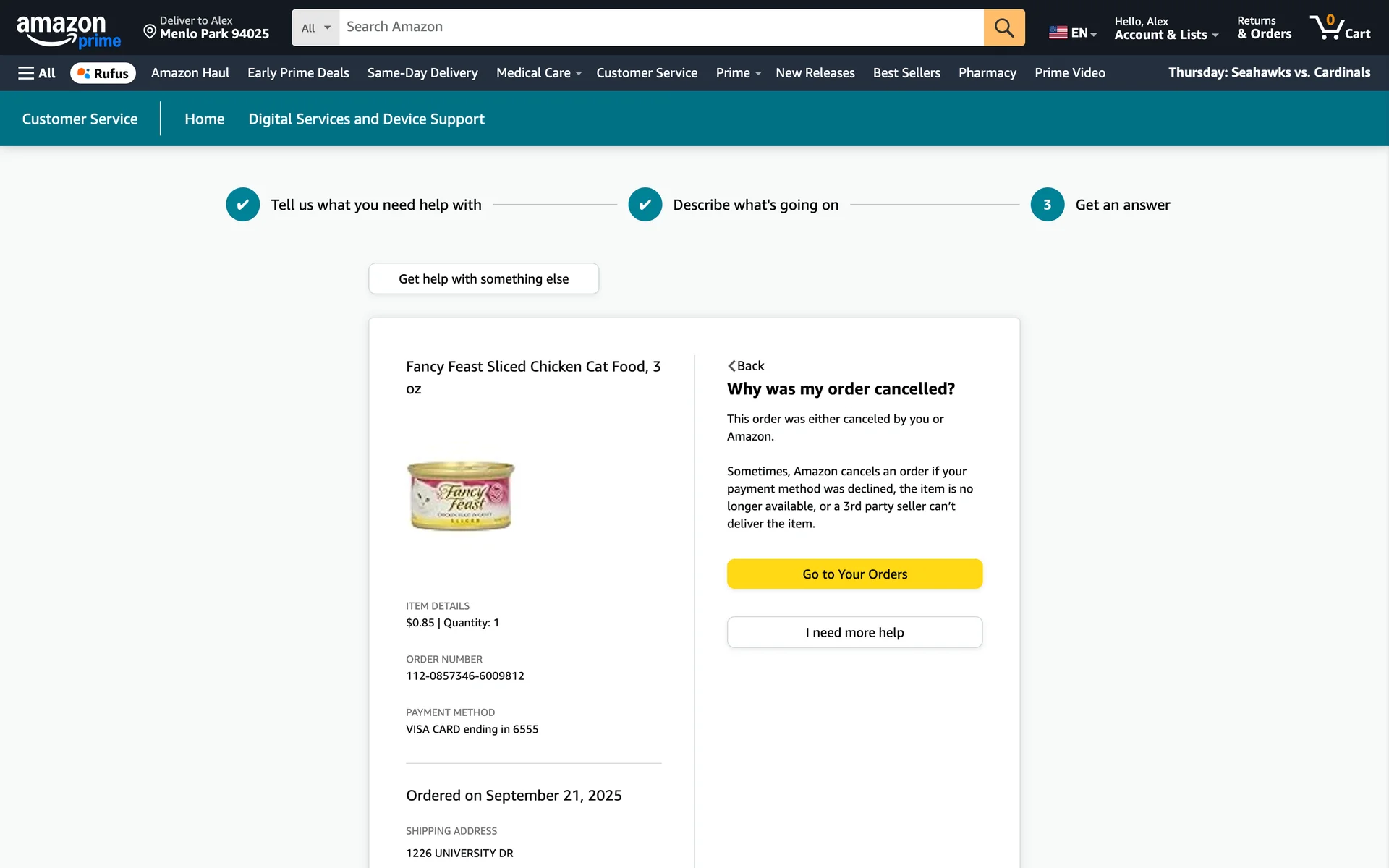The height and width of the screenshot is (868, 1389).
Task: Open the shopping cart
Action: point(1340,27)
